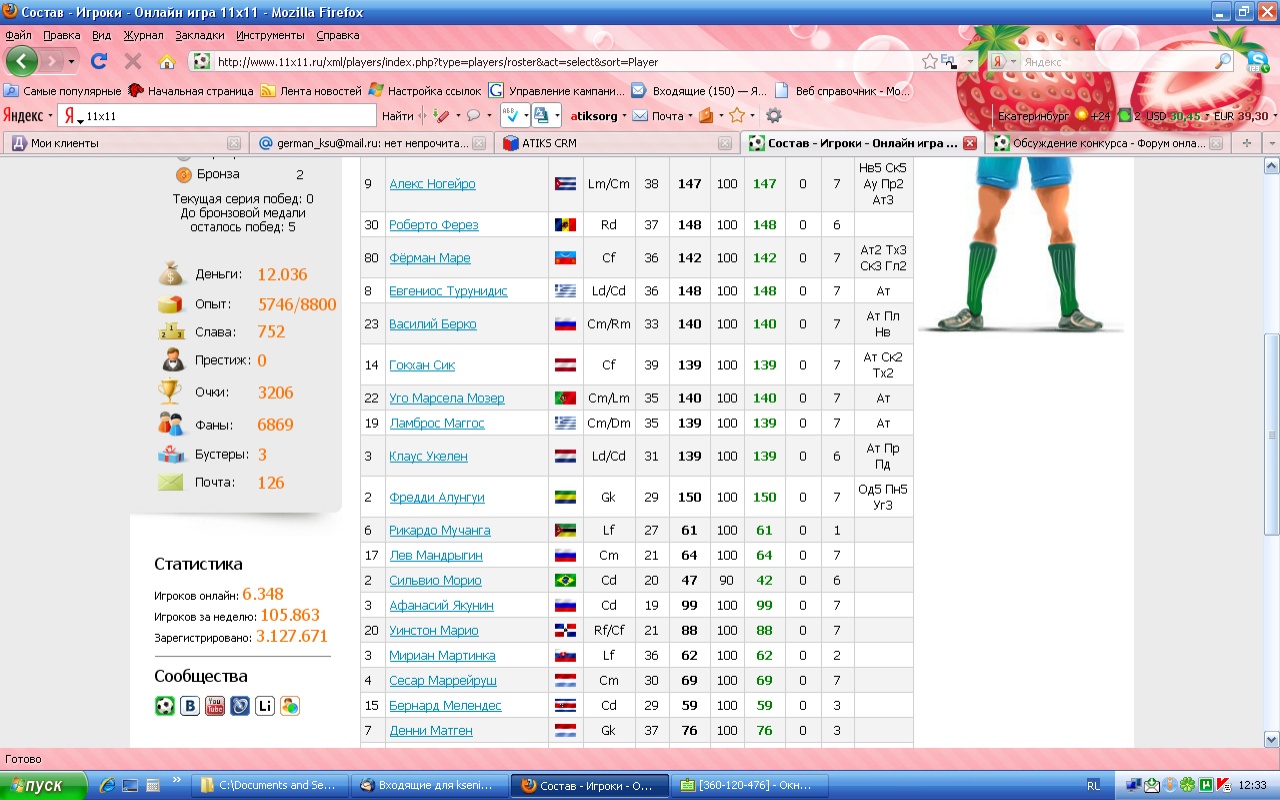Image resolution: width=1280 pixels, height=800 pixels.
Task: Open the Закладки menu
Action: (199, 35)
